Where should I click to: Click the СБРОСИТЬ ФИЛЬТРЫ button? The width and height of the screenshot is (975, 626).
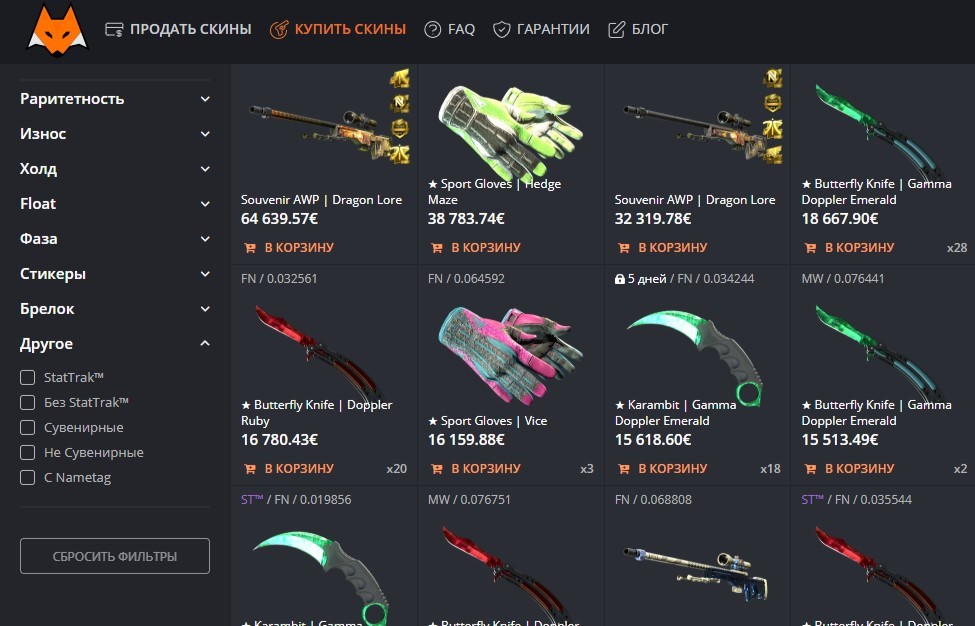click(x=115, y=556)
